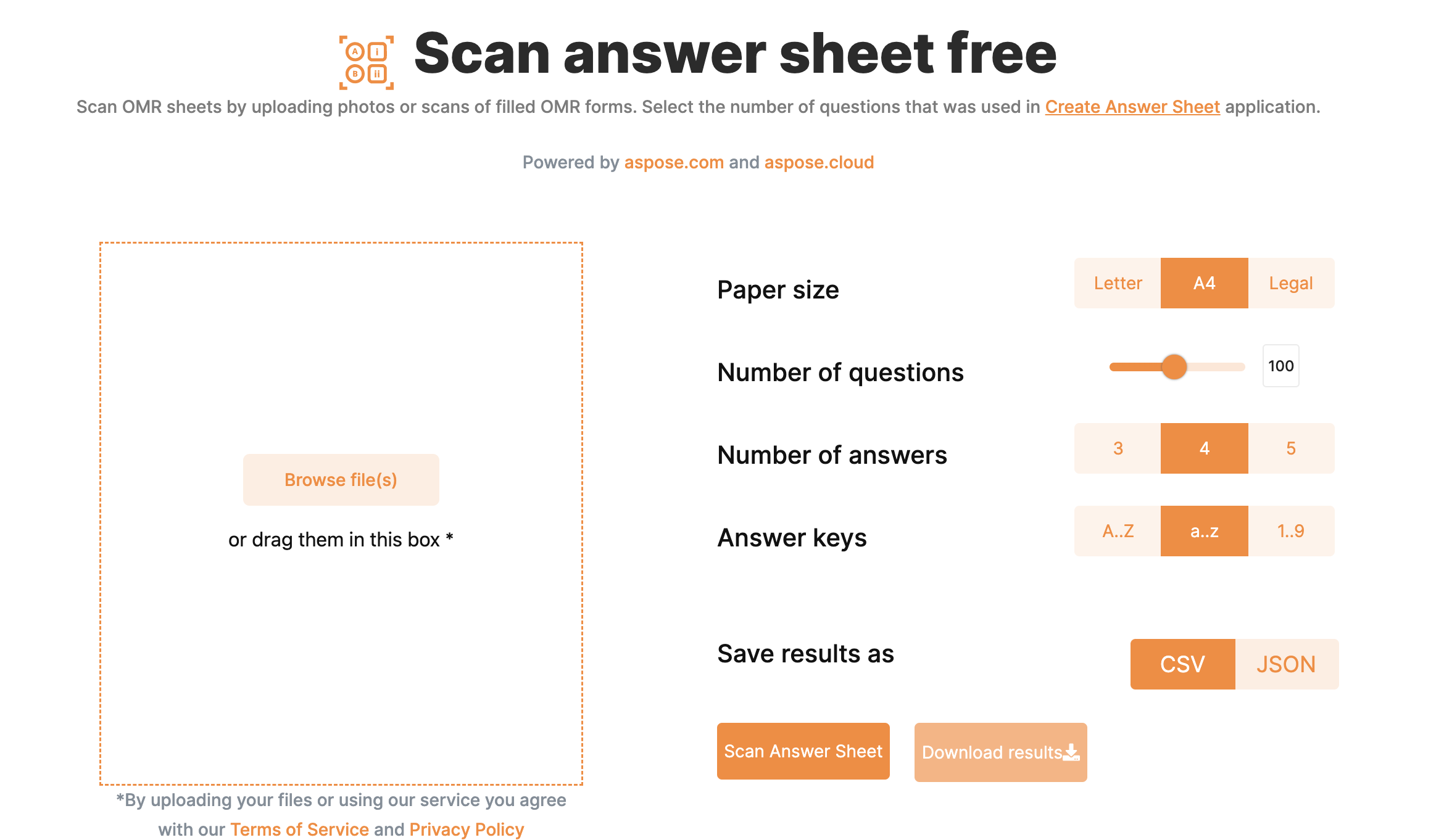This screenshot has height=840, width=1444.
Task: Select 3 answers per question
Action: tap(1118, 449)
